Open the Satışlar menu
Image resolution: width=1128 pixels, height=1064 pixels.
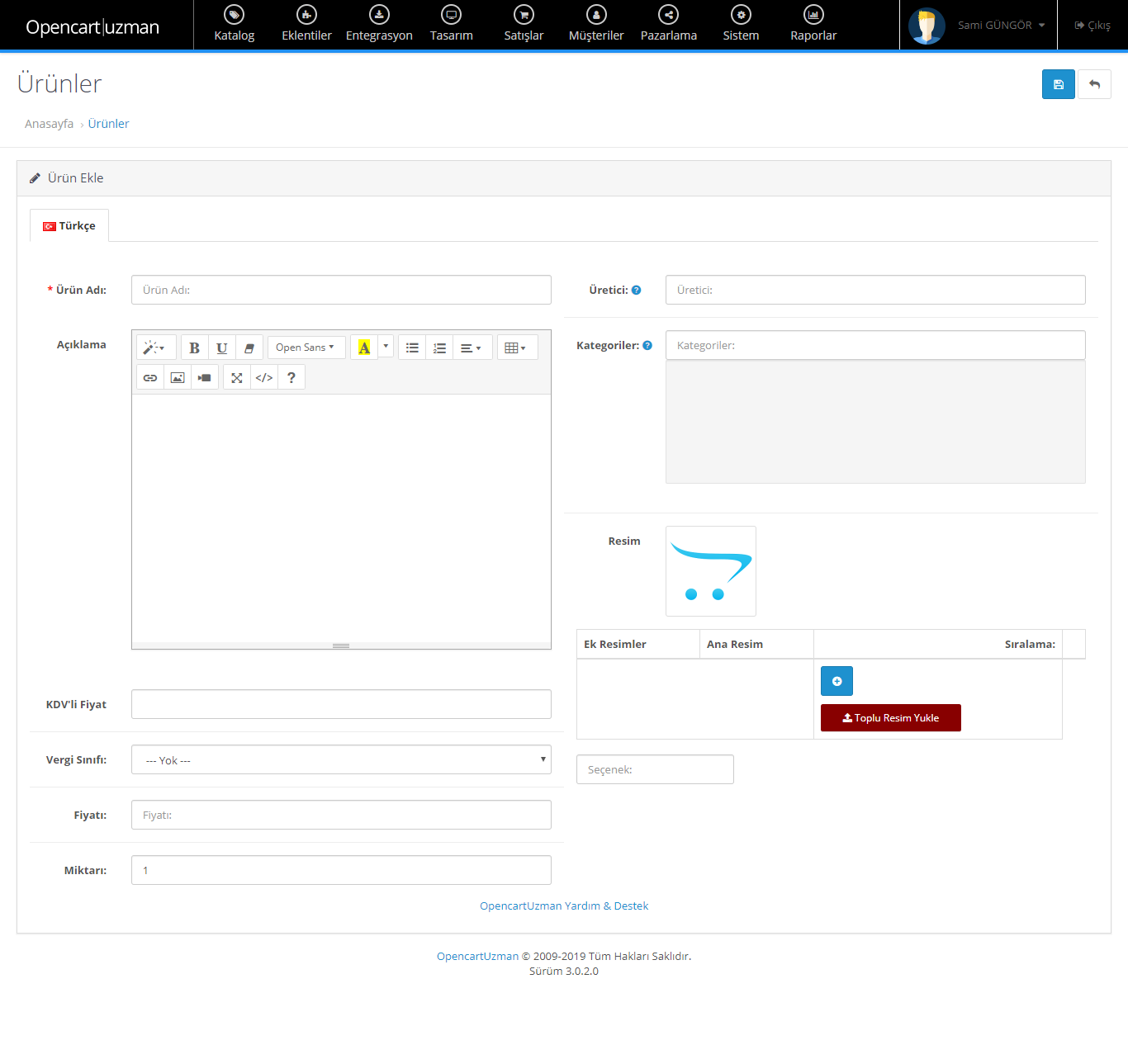(x=524, y=25)
